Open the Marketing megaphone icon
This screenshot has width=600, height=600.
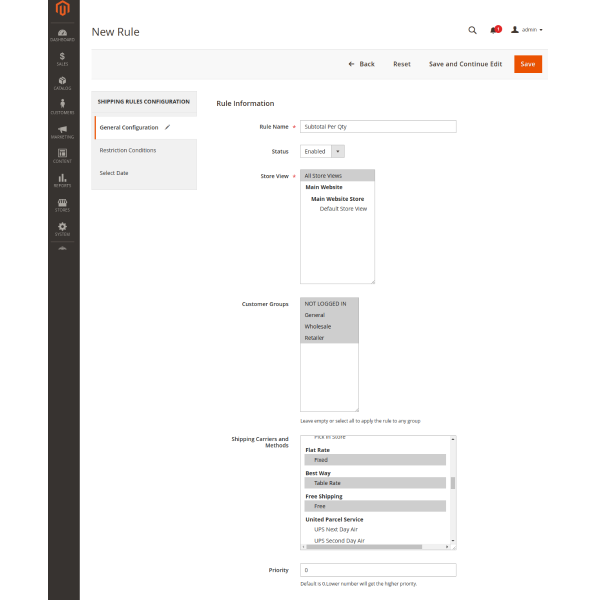62,132
